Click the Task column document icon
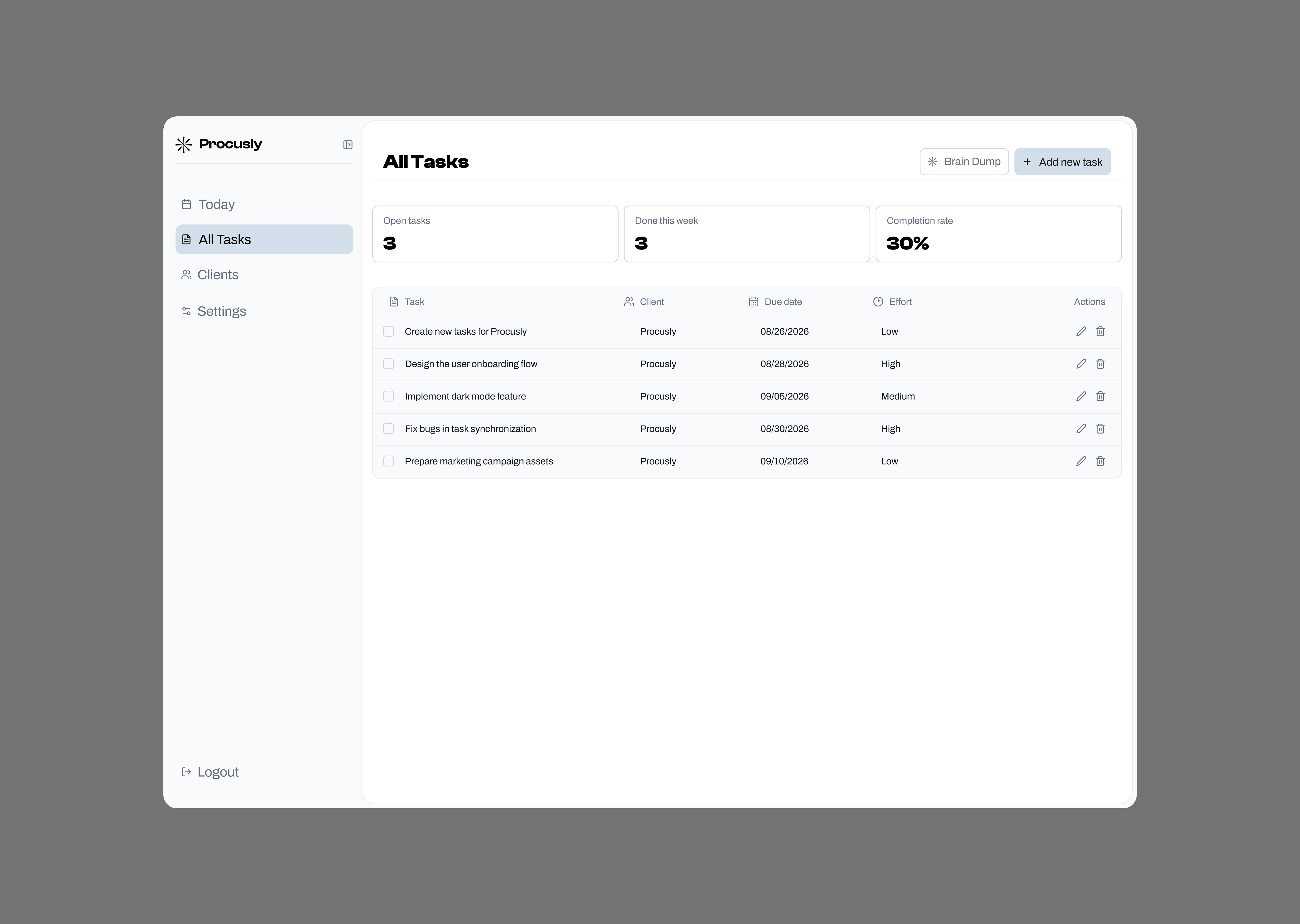Screen dimensions: 1300x924 click(394, 302)
